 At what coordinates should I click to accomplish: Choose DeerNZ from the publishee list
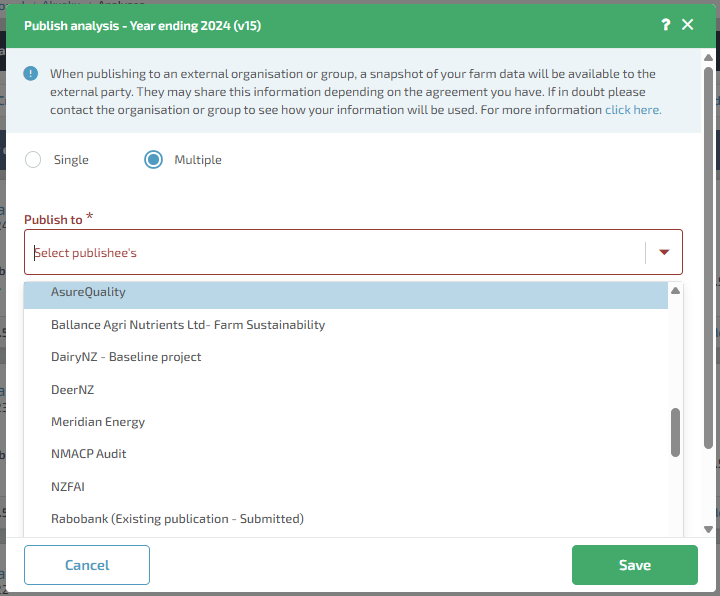346,390
